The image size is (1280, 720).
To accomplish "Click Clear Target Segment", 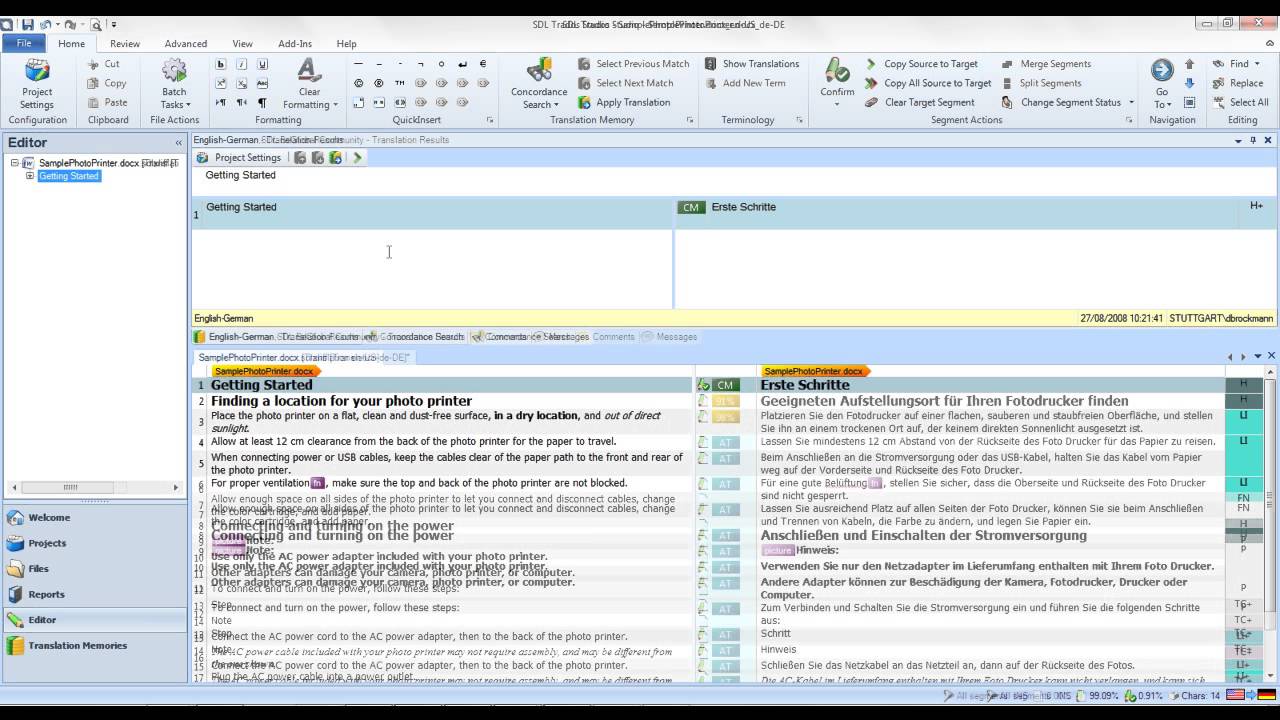I will pos(919,102).
